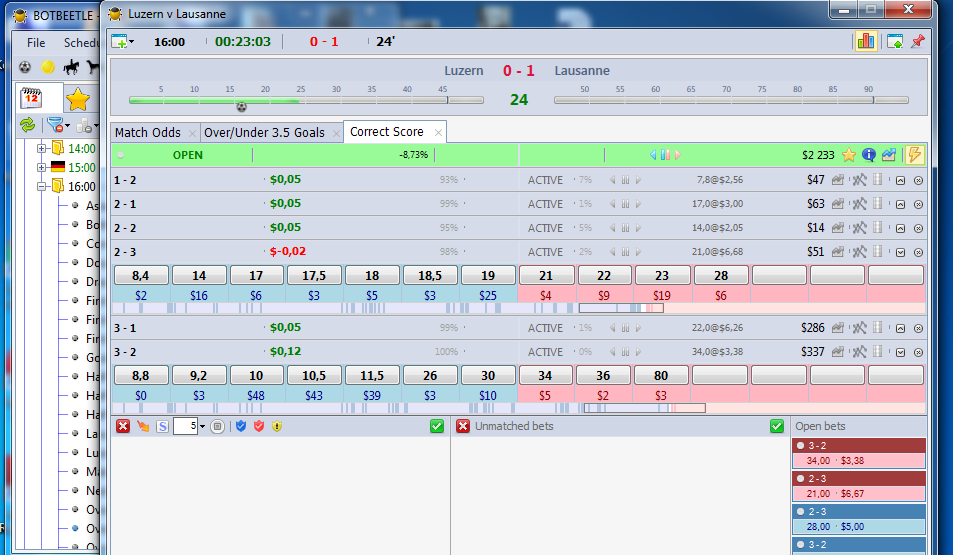
Task: Click the orange hand icon in bets toolbar
Action: click(x=143, y=426)
